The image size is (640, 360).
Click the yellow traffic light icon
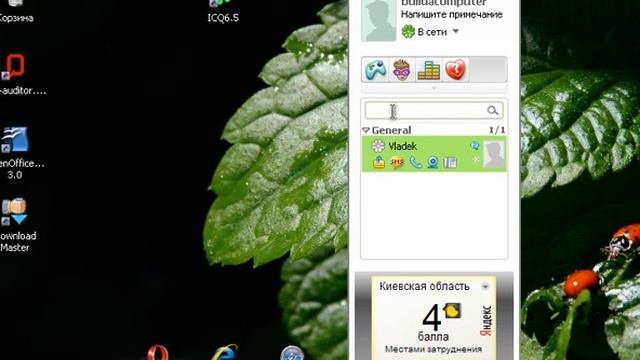452,311
